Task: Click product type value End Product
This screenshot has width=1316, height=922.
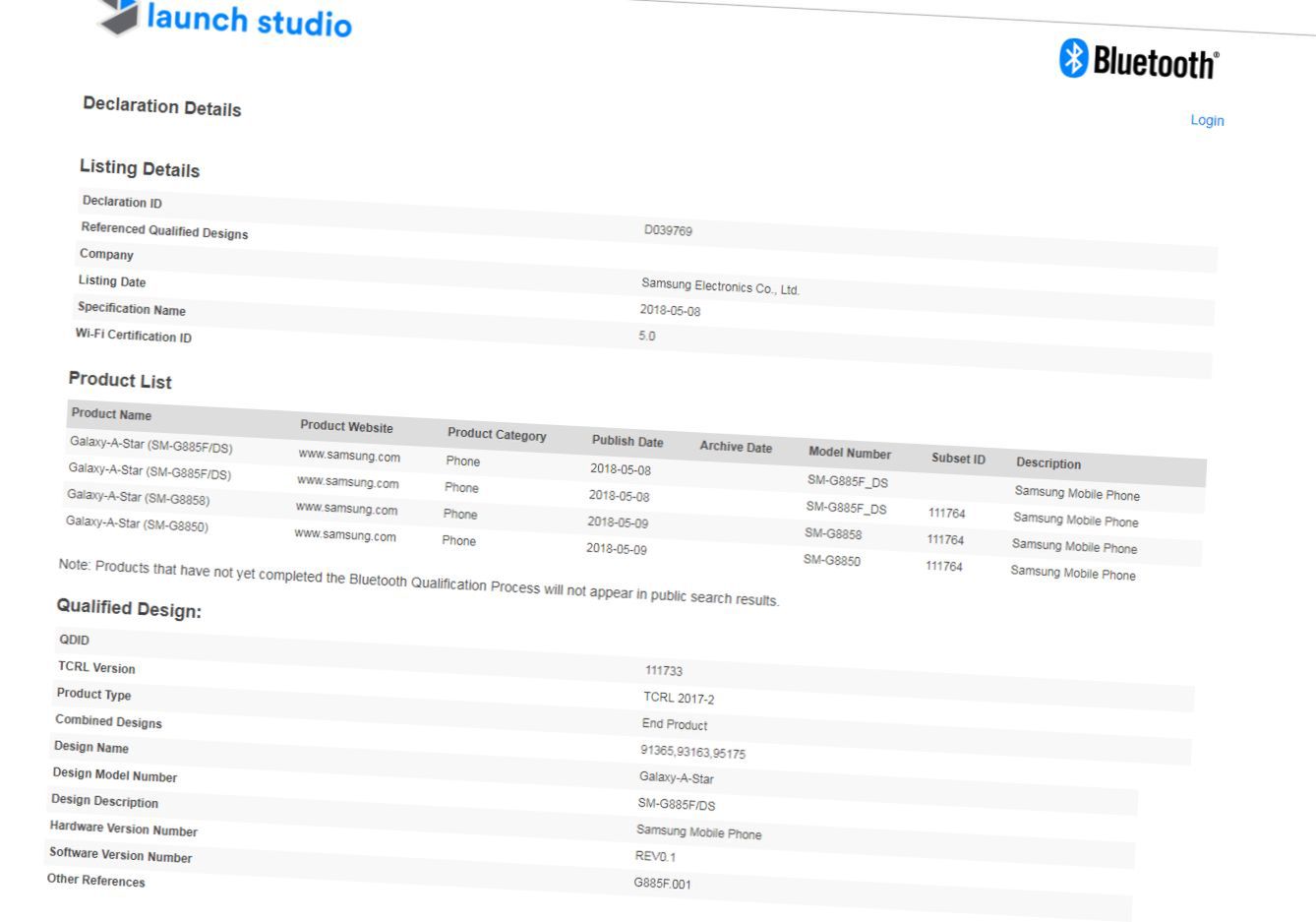Action: pos(675,724)
